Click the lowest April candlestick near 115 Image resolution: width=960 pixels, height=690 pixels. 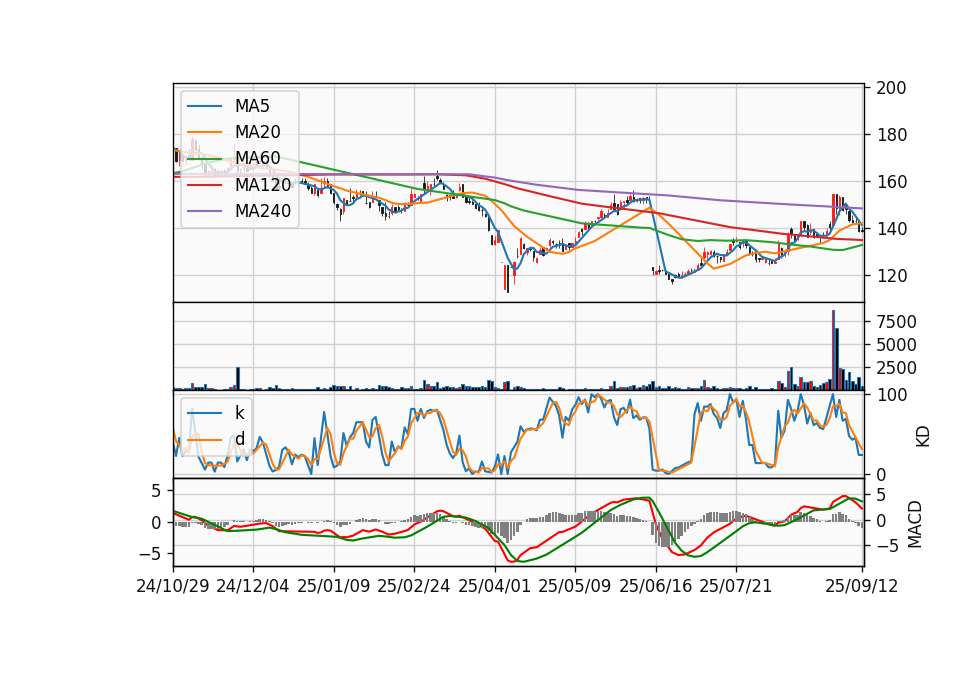(x=508, y=279)
